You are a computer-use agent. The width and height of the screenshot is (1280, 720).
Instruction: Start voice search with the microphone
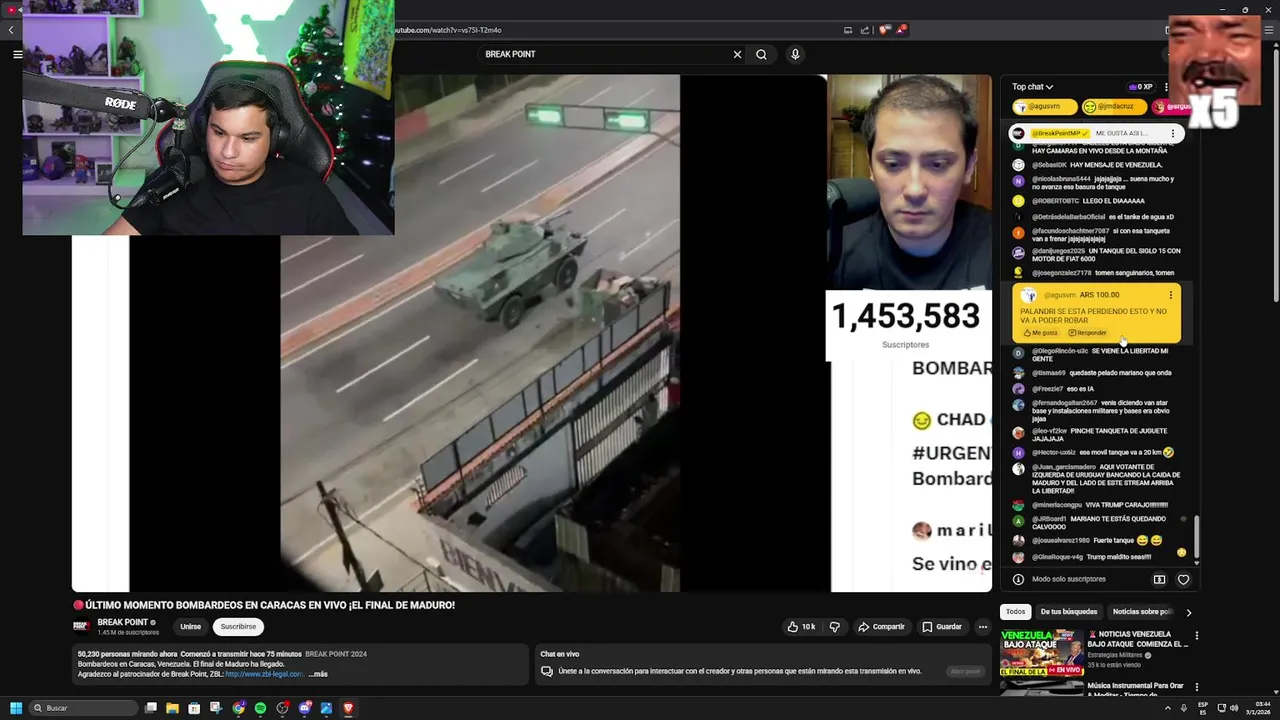(x=795, y=54)
